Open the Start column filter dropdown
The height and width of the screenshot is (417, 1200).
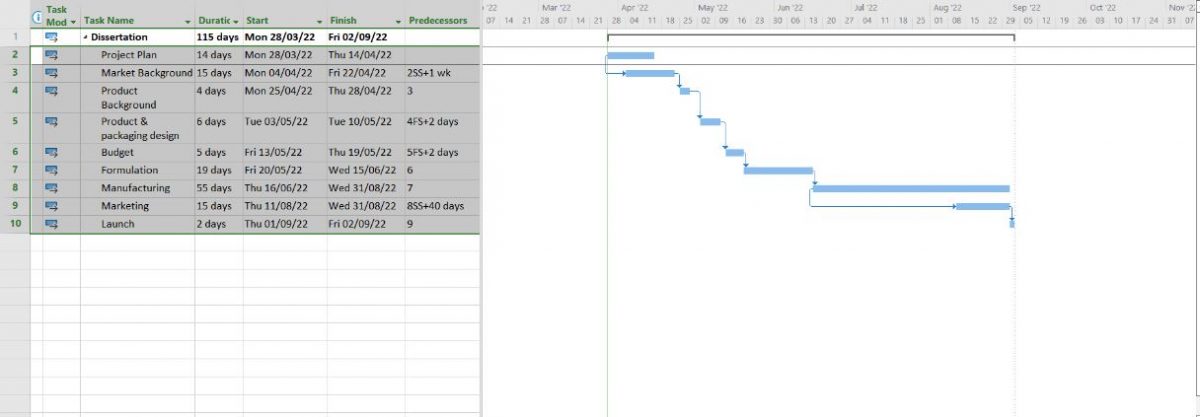320,21
